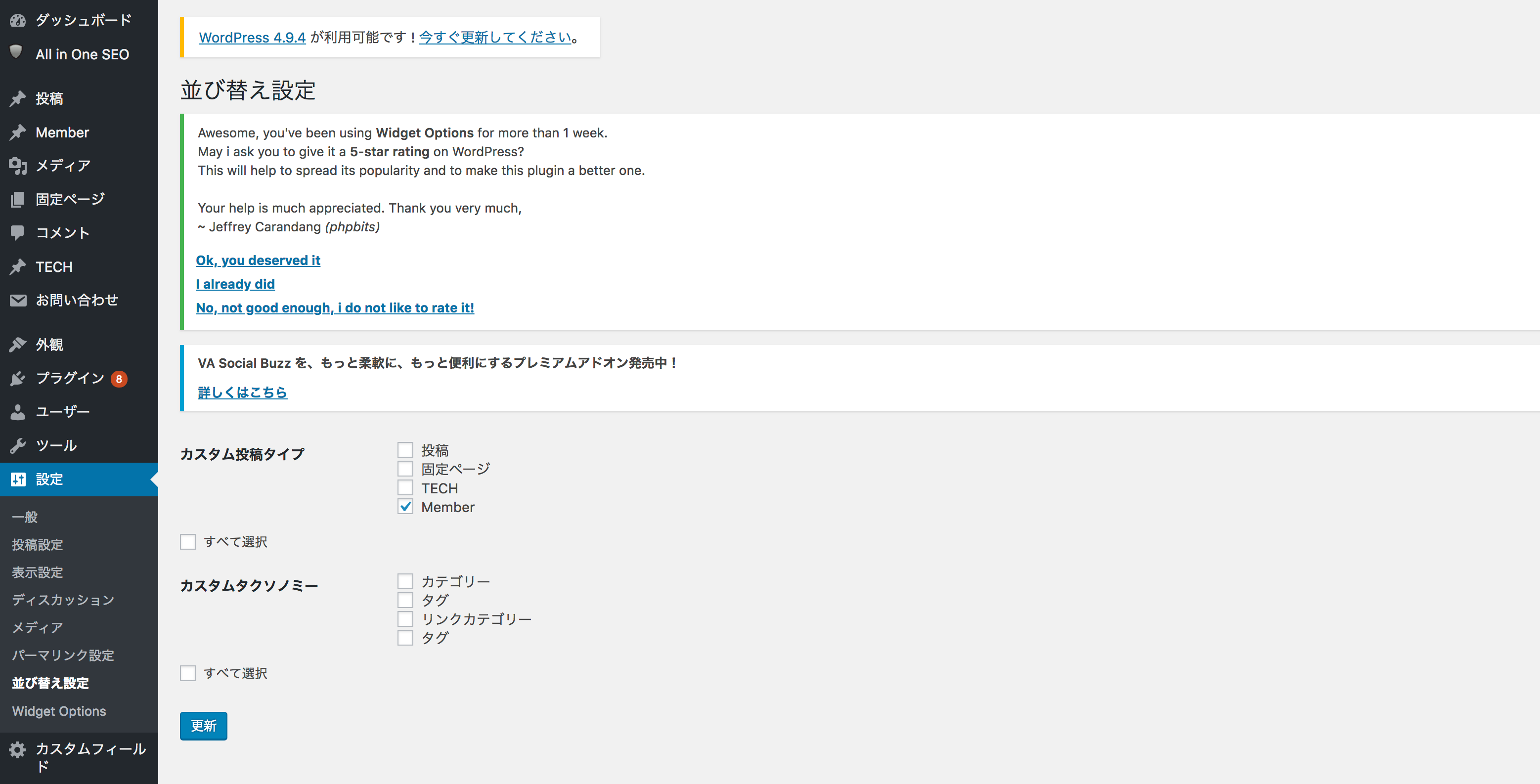Click the paintbrush icon beside 外観
The image size is (1540, 784).
tap(18, 344)
